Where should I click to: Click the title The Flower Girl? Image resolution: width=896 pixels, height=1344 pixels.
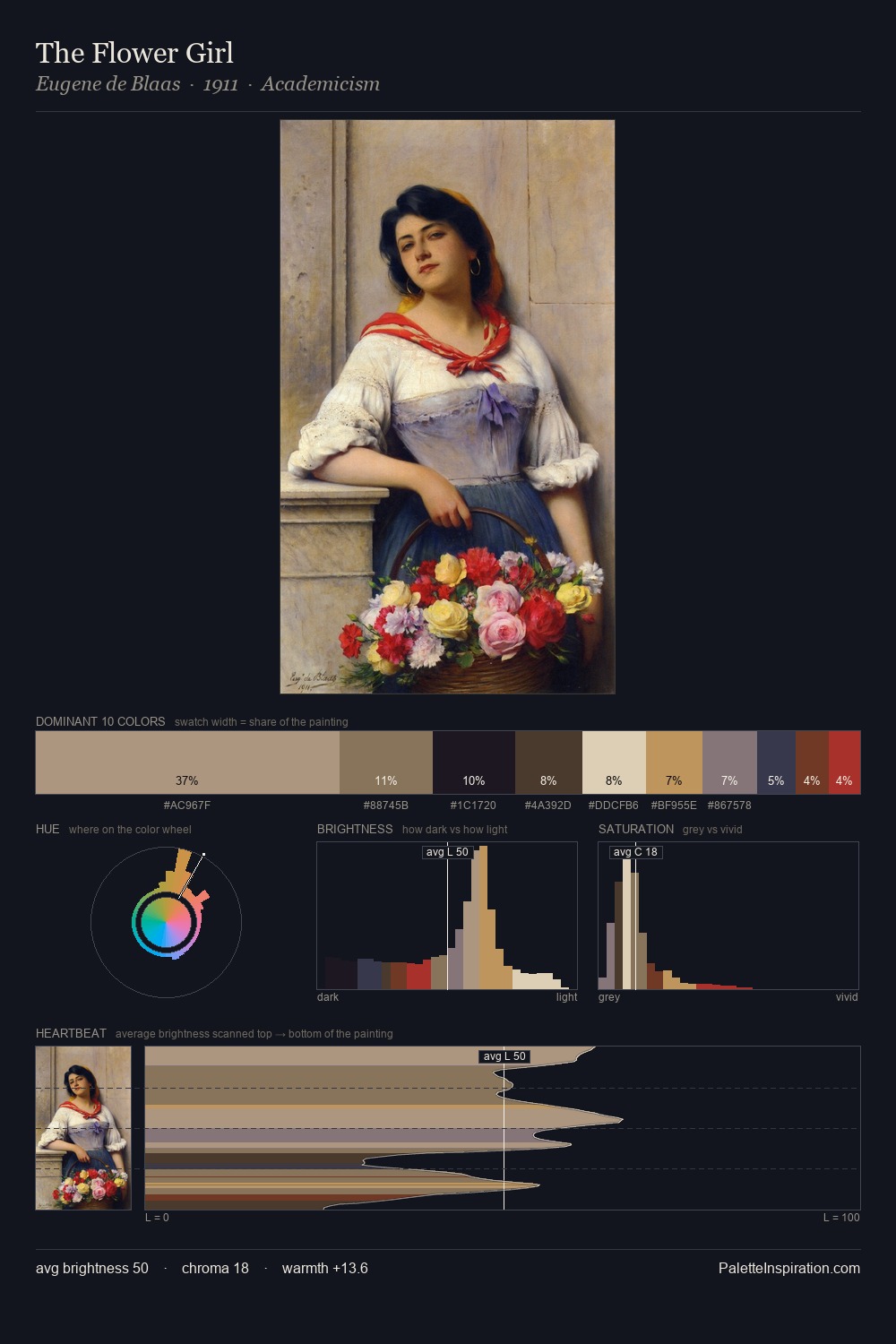tap(134, 53)
